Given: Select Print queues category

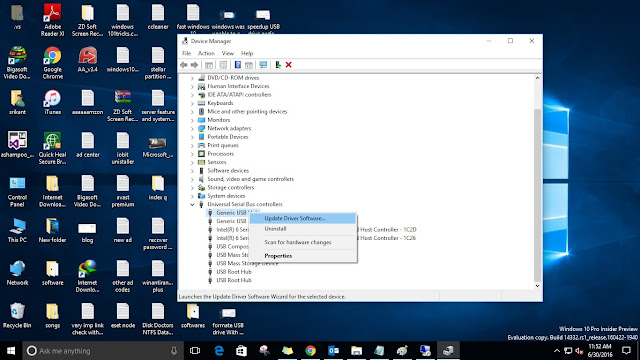Looking at the screenshot, I should tap(223, 145).
